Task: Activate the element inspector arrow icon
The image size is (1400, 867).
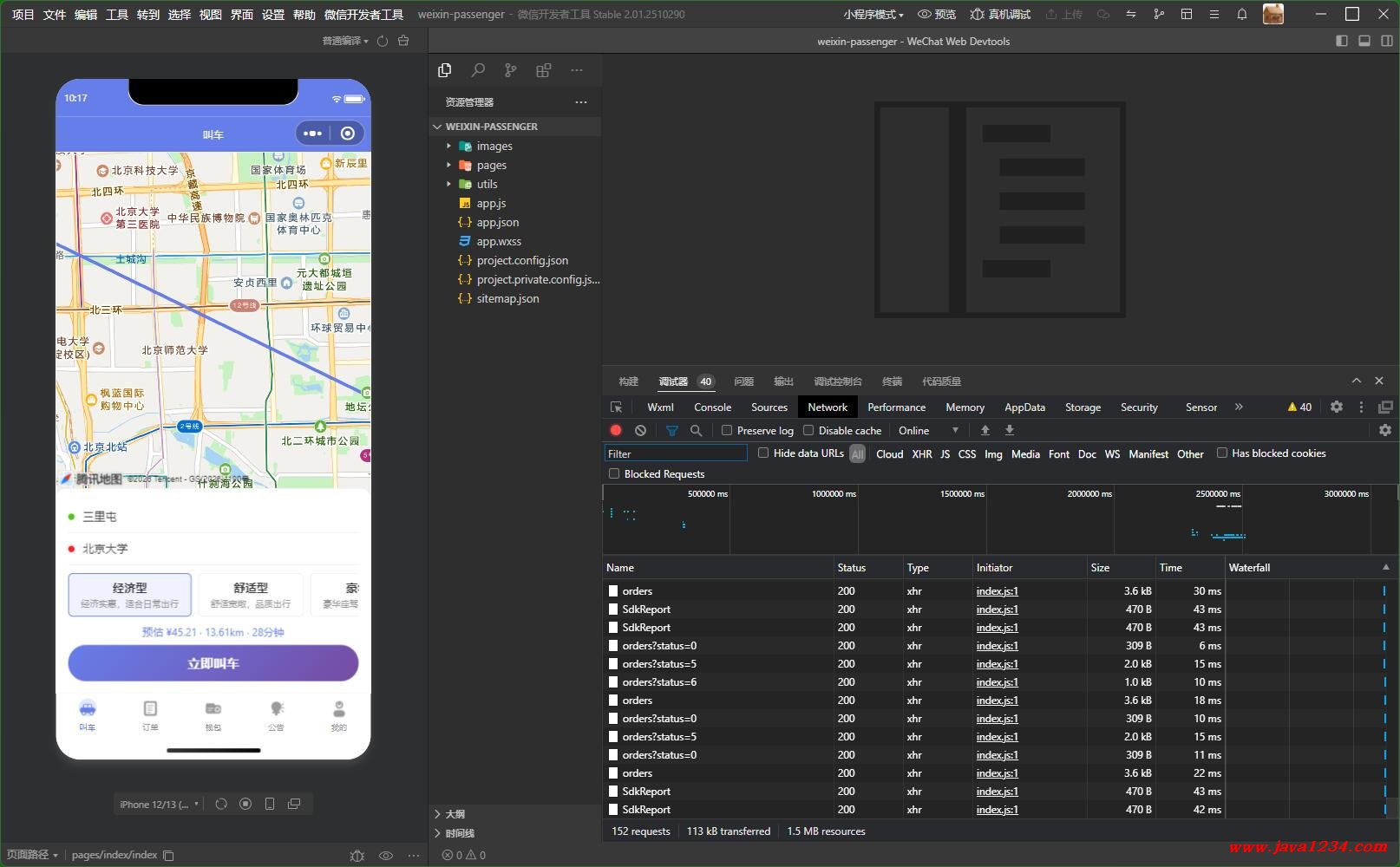Action: click(617, 407)
